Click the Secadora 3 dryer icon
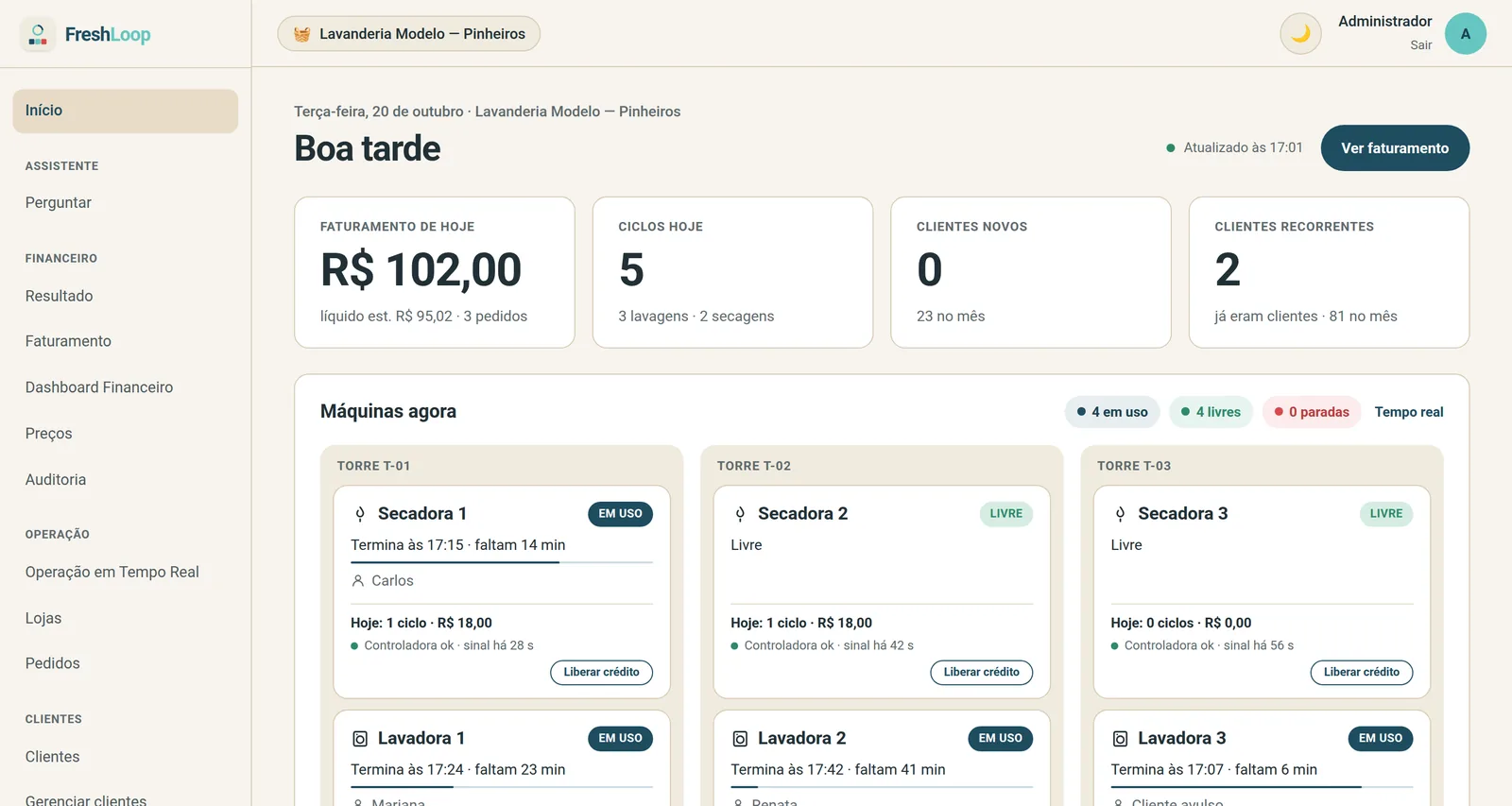The height and width of the screenshot is (806, 1512). (x=1120, y=514)
